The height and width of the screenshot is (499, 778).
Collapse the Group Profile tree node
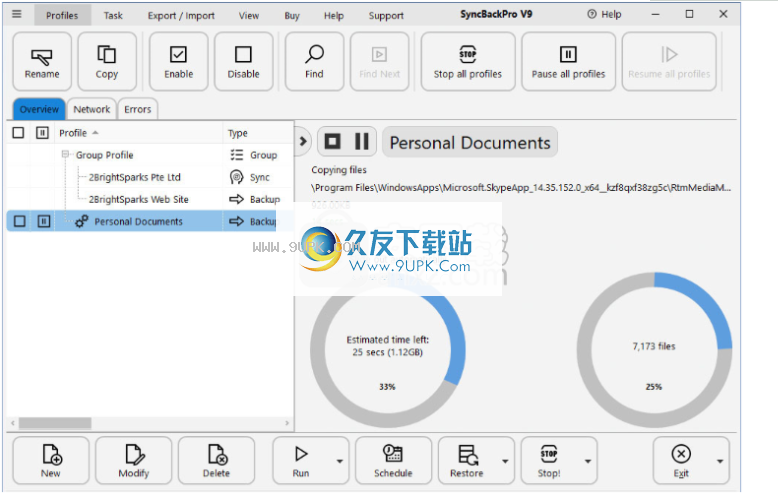(65, 155)
